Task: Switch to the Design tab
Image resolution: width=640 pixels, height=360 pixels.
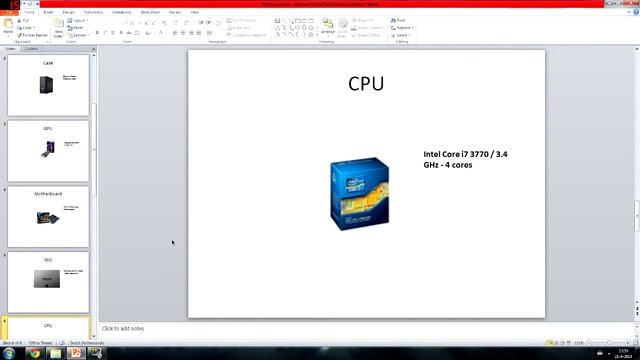Action: click(69, 12)
